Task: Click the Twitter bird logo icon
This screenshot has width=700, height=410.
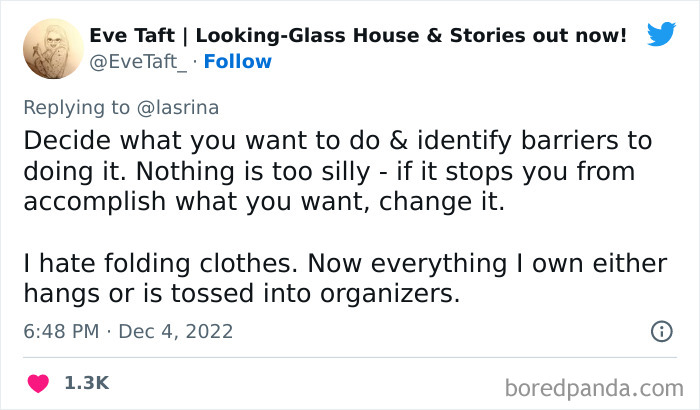Action: [x=661, y=34]
